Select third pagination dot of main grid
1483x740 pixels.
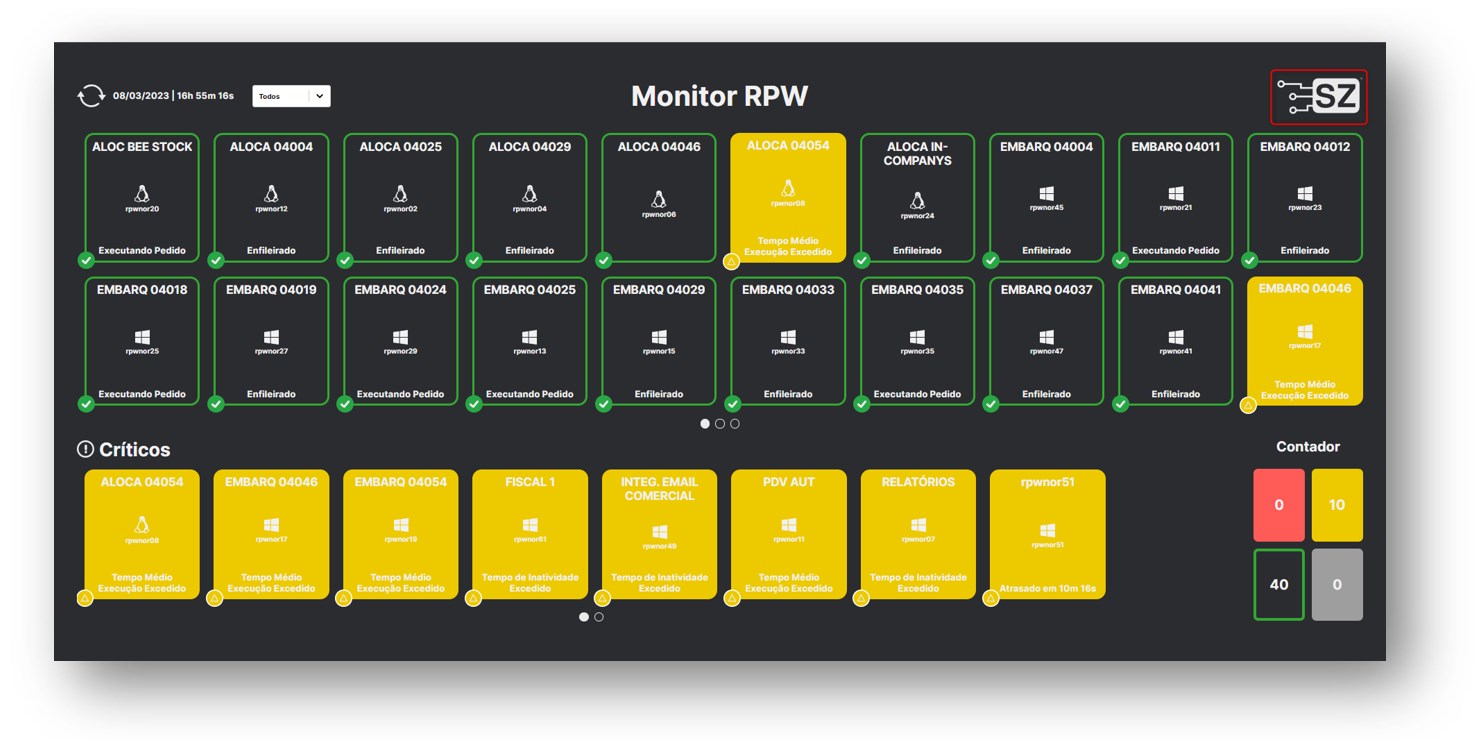735,424
